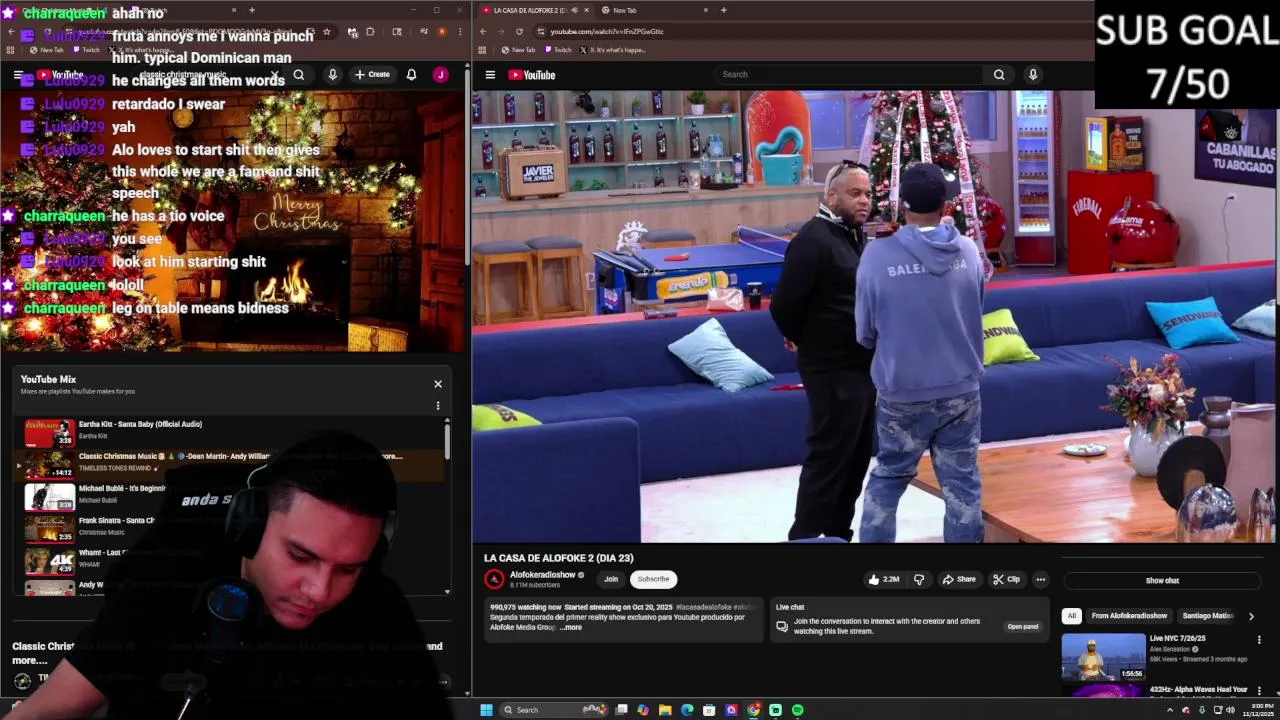The image size is (1280, 720).
Task: Click Create button in left YouTube
Action: (x=372, y=74)
